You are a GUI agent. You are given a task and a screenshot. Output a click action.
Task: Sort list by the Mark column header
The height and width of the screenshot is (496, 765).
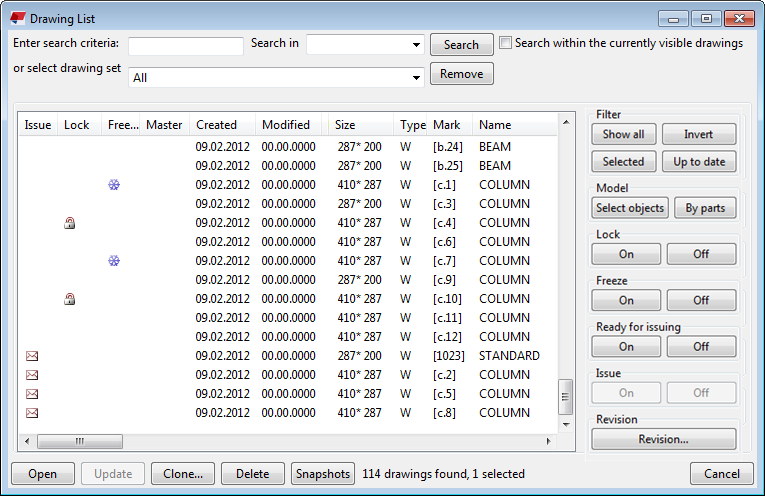click(447, 125)
